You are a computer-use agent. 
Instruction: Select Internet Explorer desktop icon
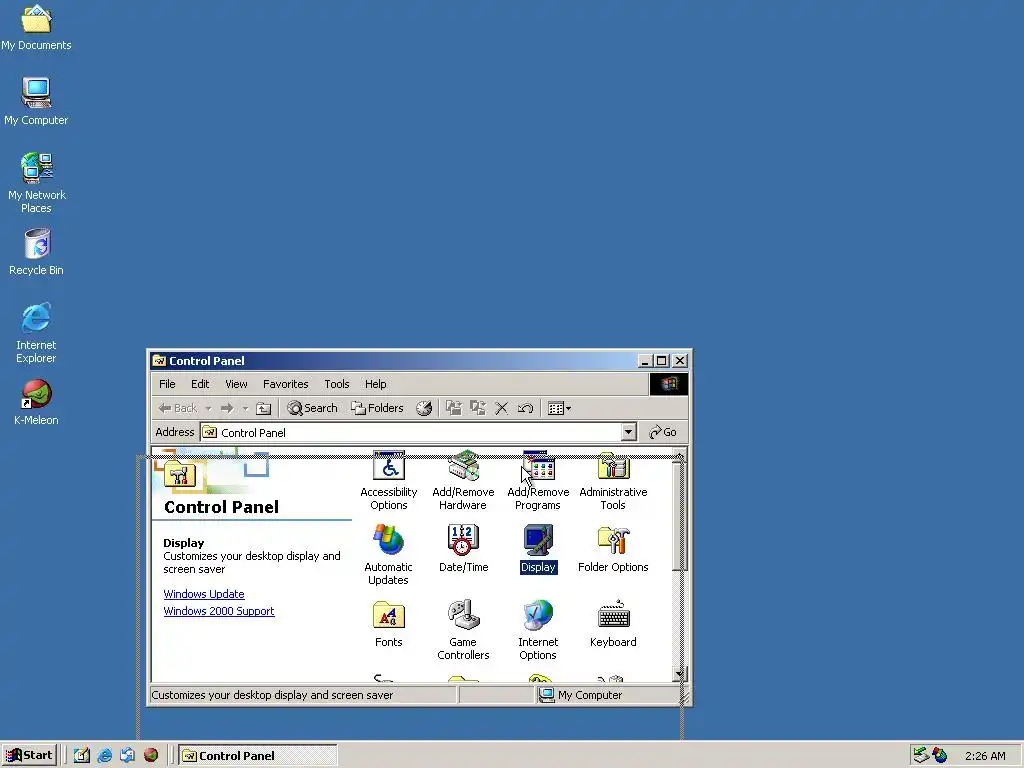(36, 333)
